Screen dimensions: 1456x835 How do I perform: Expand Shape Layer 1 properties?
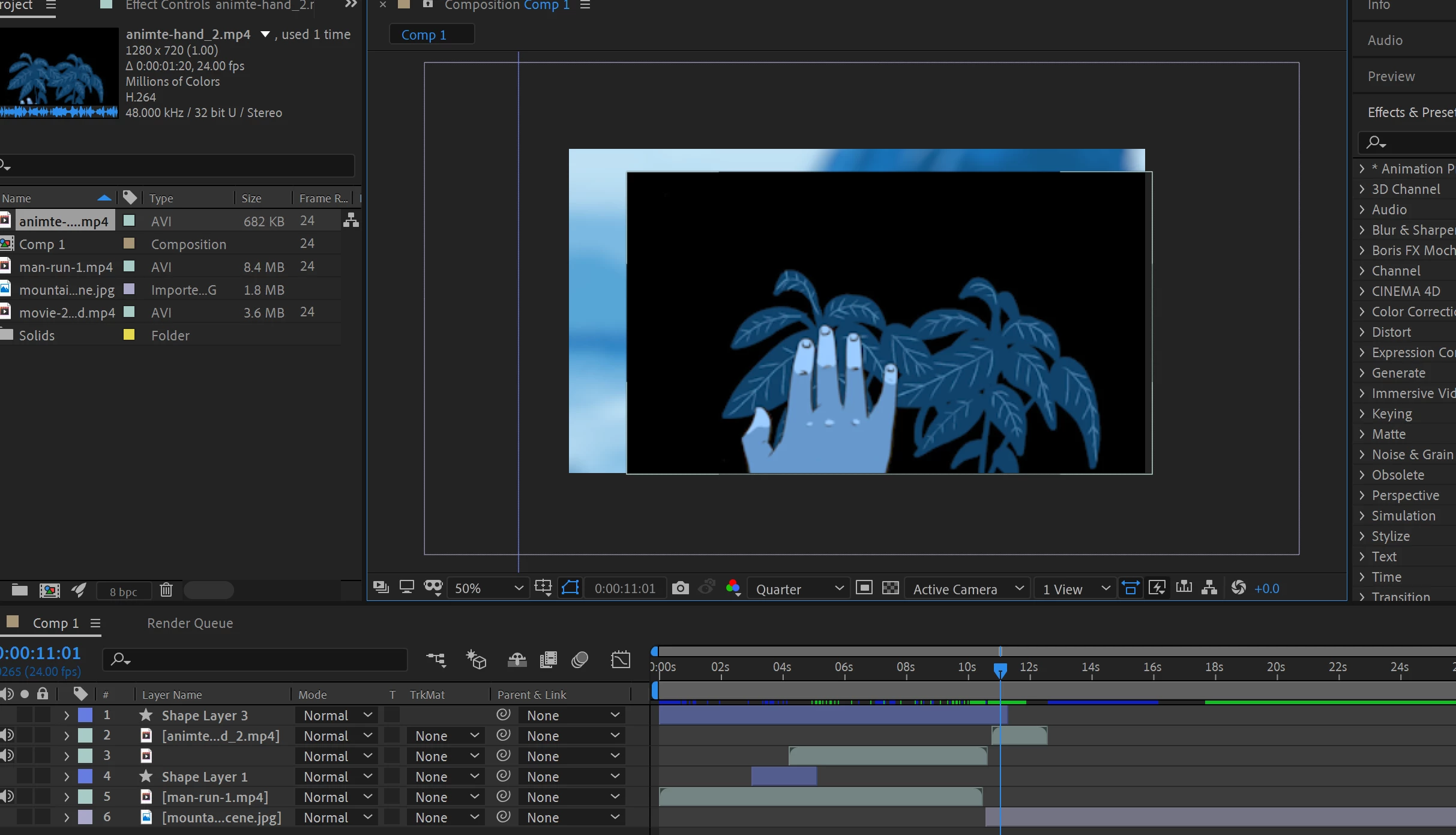click(x=67, y=777)
